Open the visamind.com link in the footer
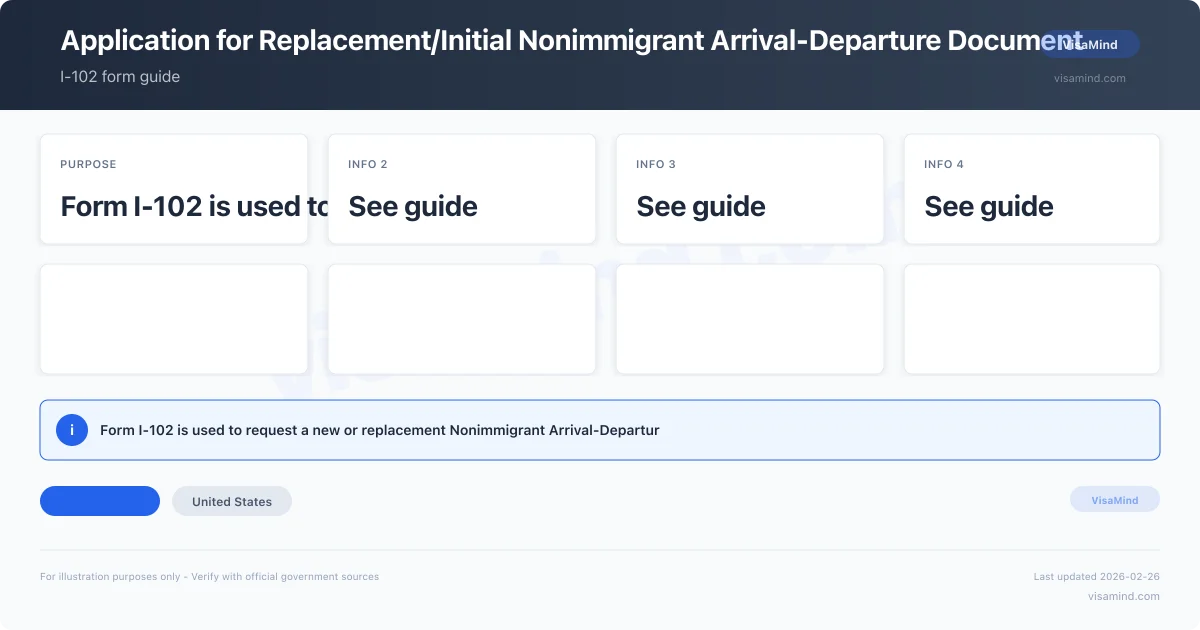This screenshot has height=630, width=1200. point(1124,596)
